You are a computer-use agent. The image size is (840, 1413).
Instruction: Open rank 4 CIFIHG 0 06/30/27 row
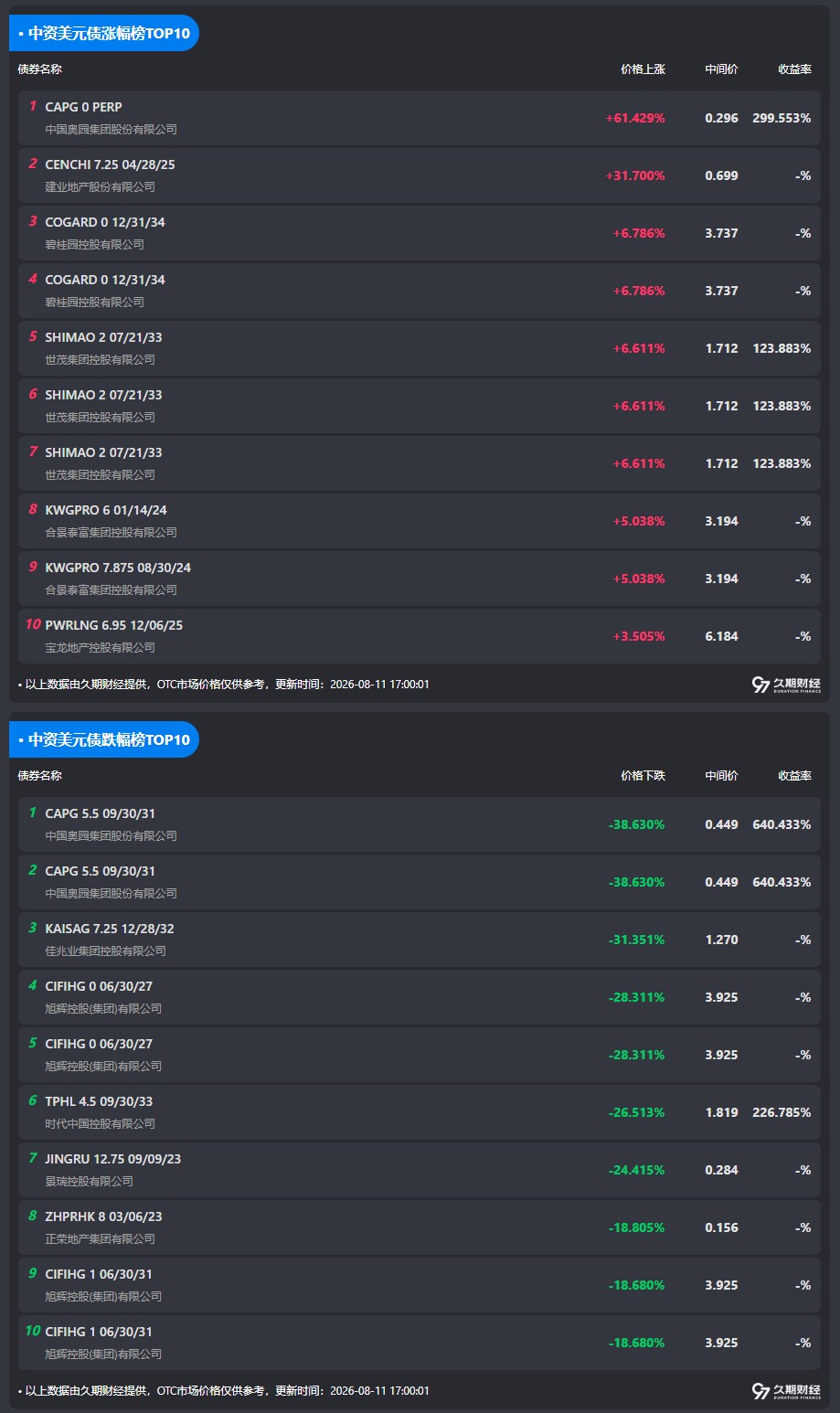pos(420,997)
